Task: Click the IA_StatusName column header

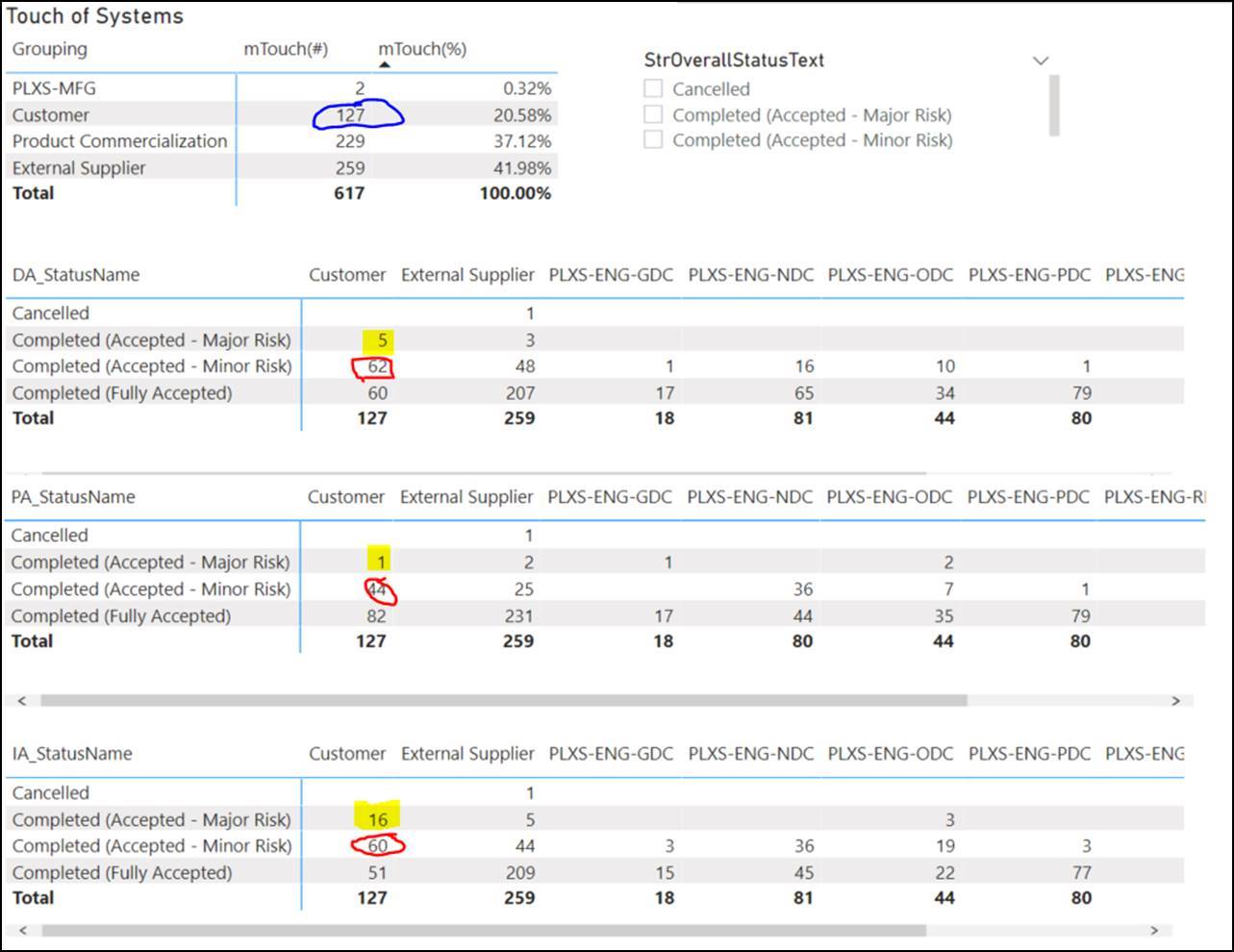Action: [72, 754]
